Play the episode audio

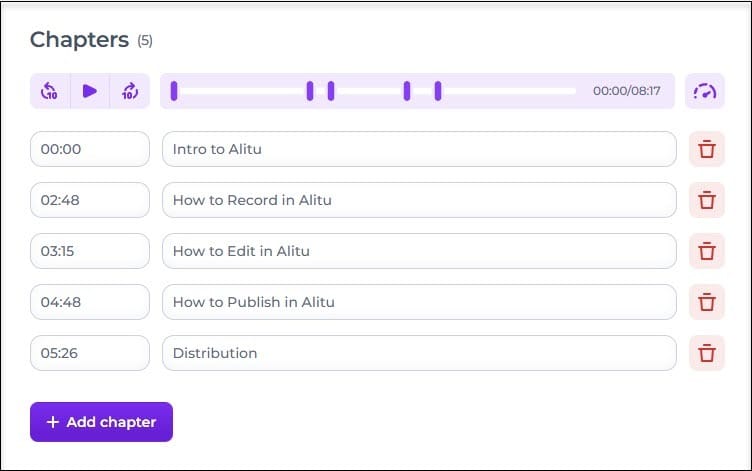coord(90,91)
